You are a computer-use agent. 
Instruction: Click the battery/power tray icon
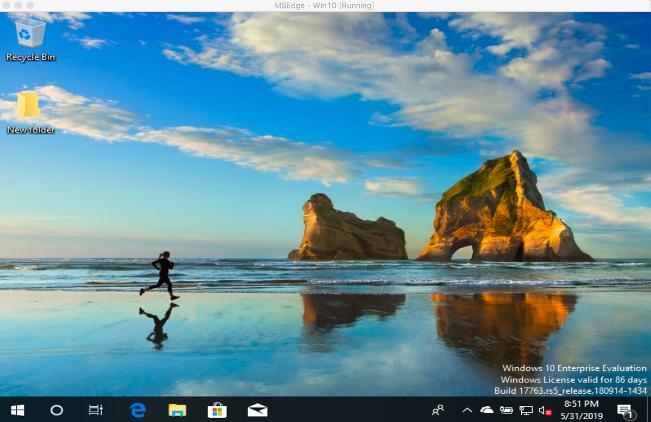click(506, 410)
